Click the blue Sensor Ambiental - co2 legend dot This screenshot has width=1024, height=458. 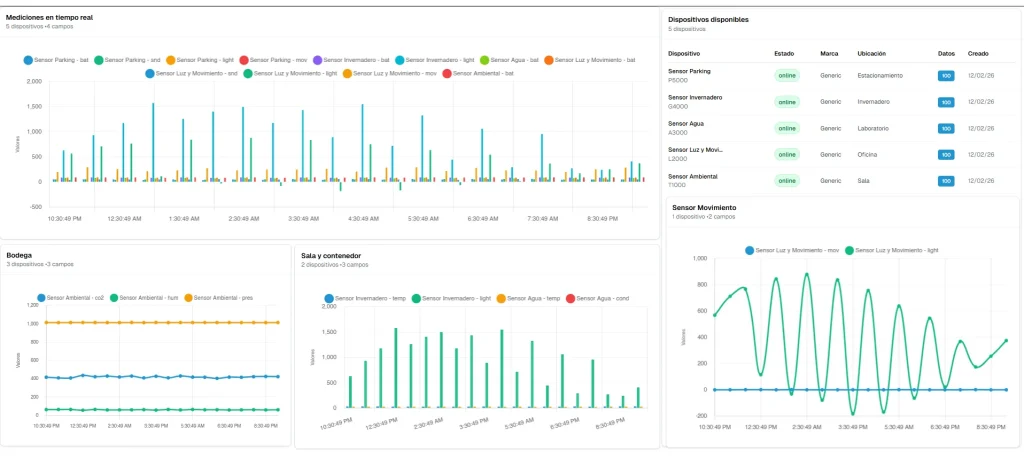coord(41,297)
